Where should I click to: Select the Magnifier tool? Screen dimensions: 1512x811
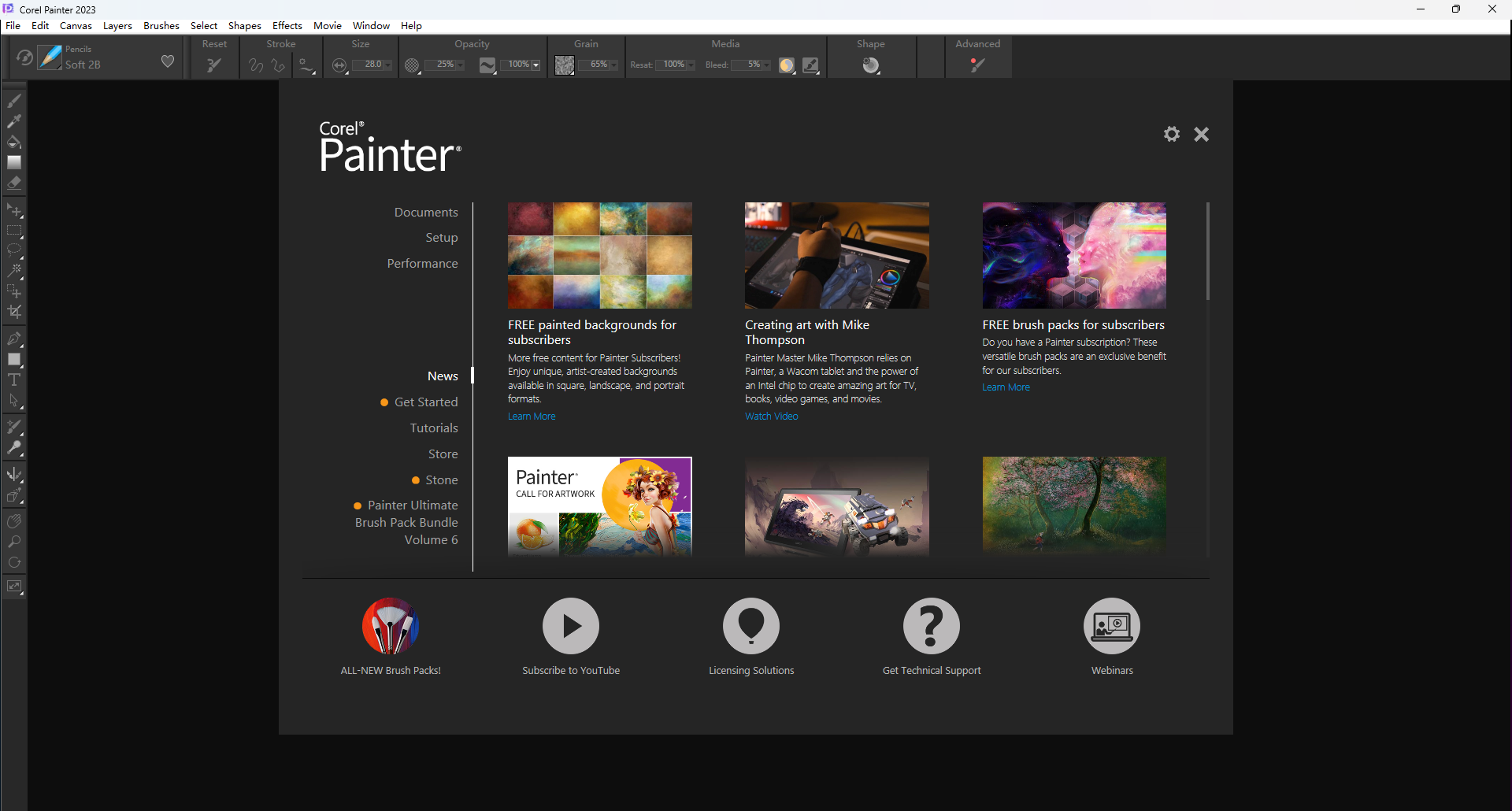click(x=14, y=542)
